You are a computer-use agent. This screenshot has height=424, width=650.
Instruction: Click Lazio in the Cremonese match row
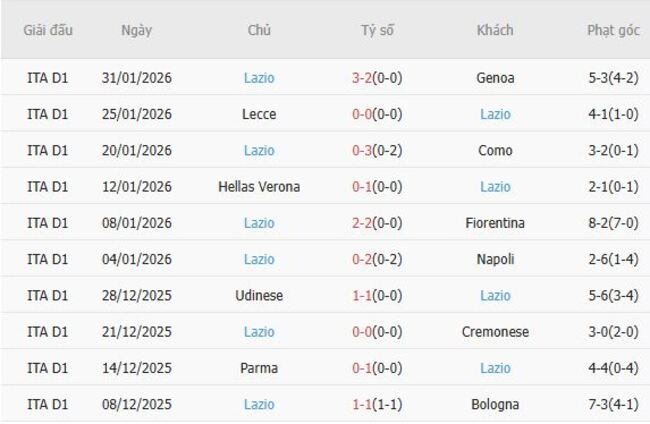pos(259,332)
